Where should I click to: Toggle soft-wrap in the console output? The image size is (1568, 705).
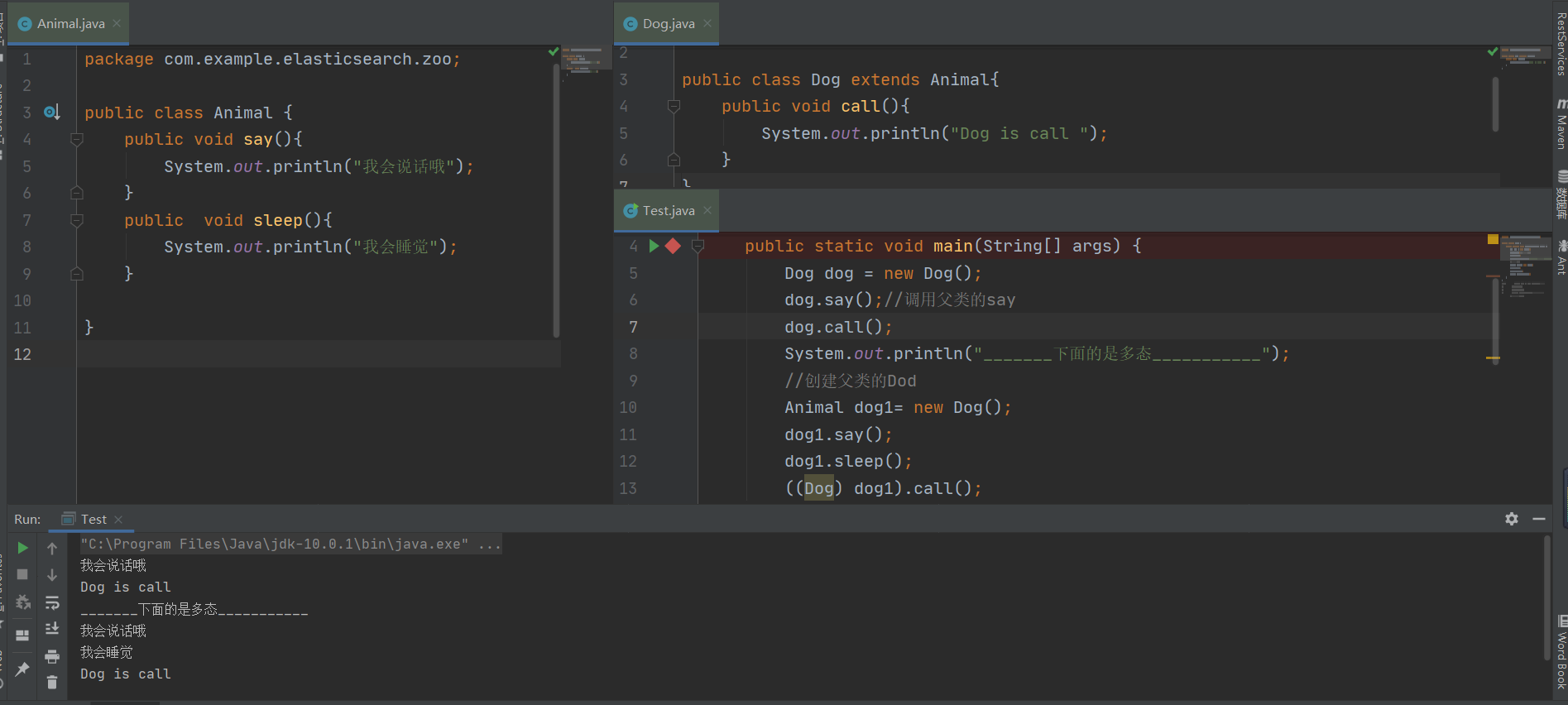click(x=52, y=602)
